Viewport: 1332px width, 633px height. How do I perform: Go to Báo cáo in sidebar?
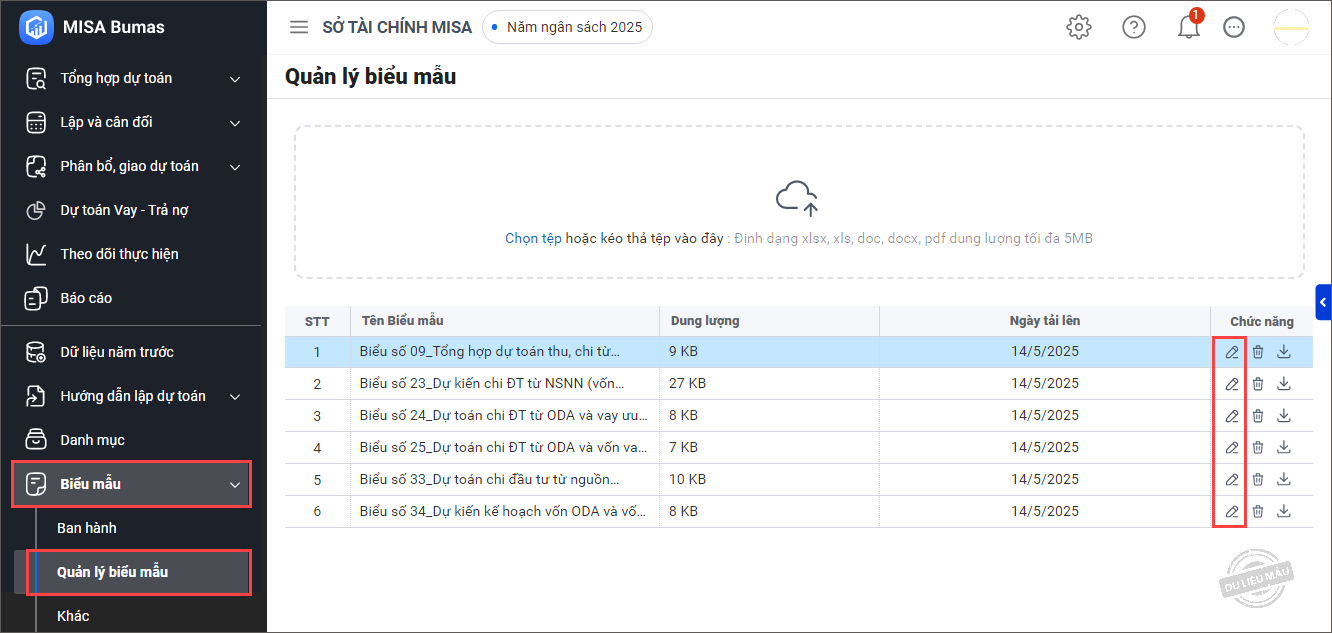click(86, 298)
